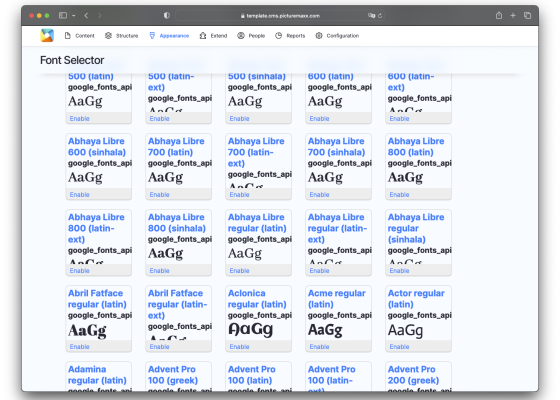560x400 pixels.
Task: Select the Appearance menu item
Action: point(169,36)
